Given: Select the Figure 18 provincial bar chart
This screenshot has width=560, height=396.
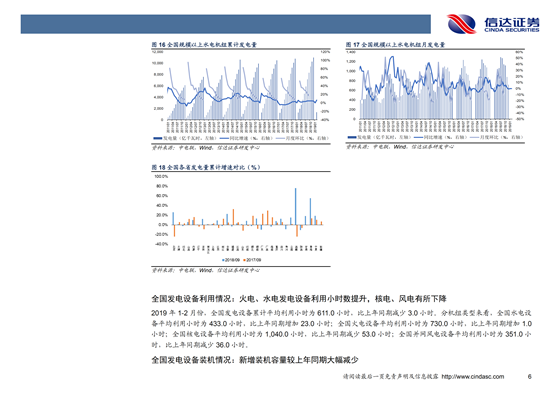Looking at the screenshot, I should tap(241, 218).
